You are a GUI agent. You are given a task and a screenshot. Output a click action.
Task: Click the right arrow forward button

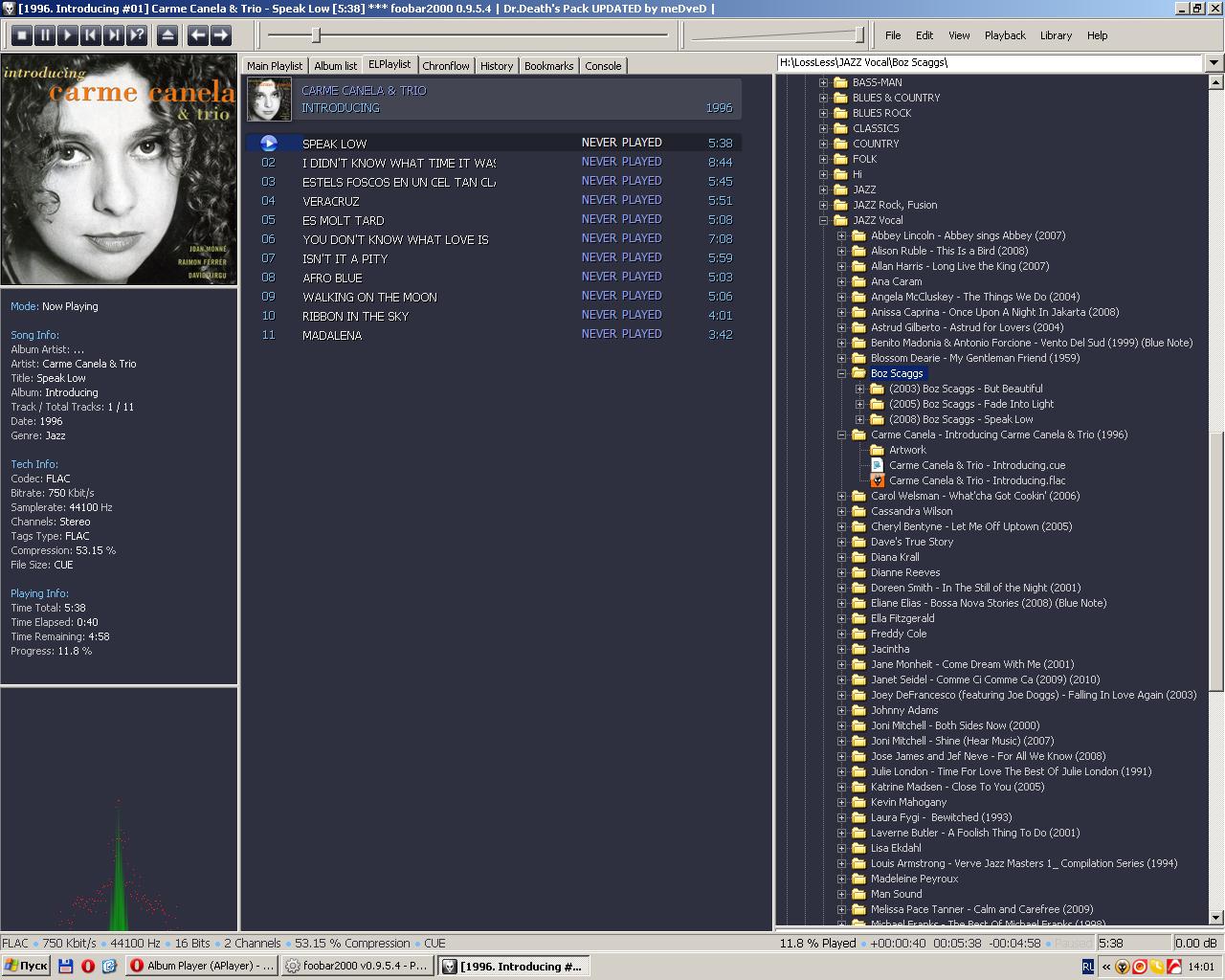click(x=221, y=35)
